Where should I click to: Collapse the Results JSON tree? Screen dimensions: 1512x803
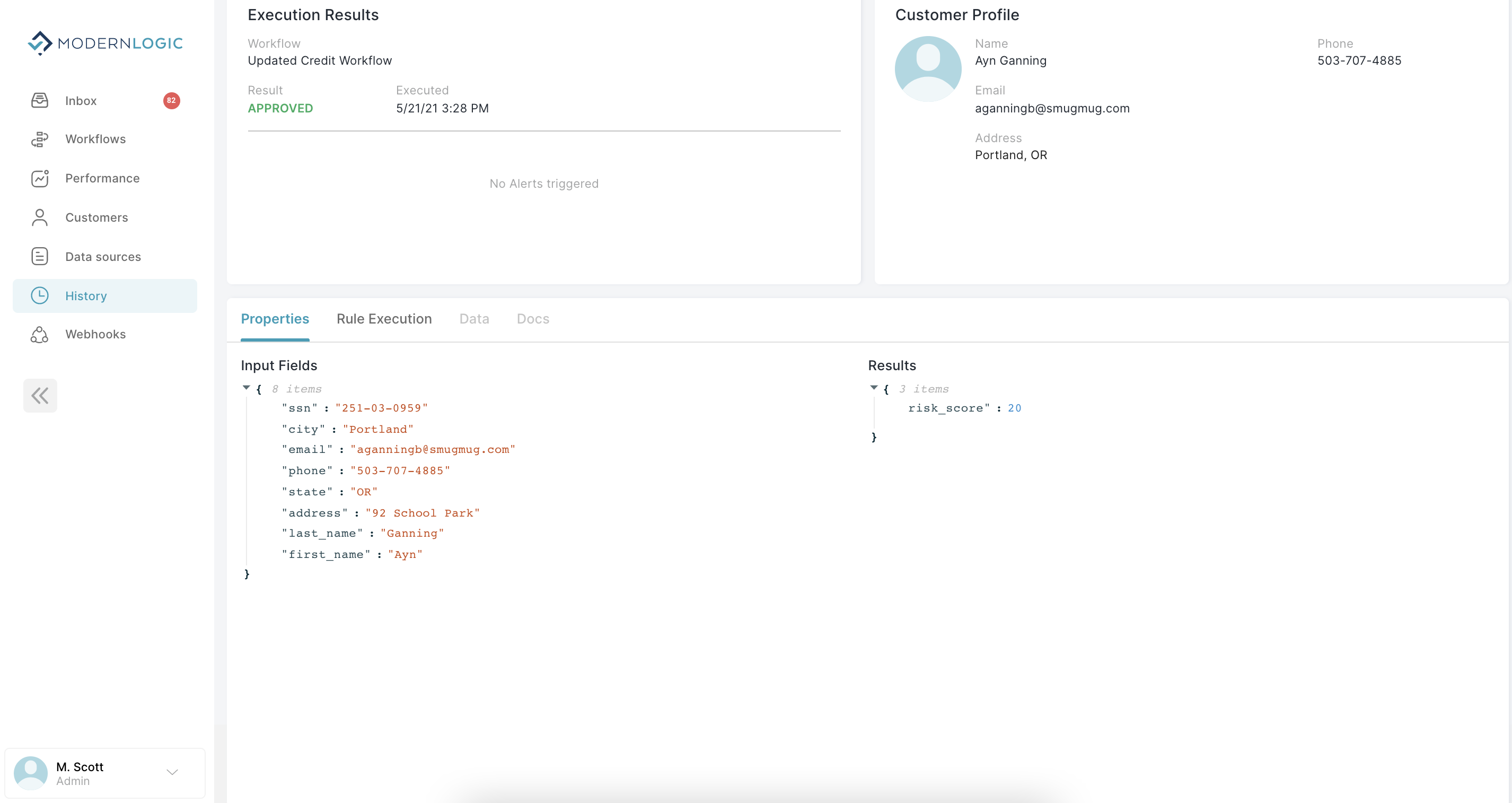(x=873, y=388)
